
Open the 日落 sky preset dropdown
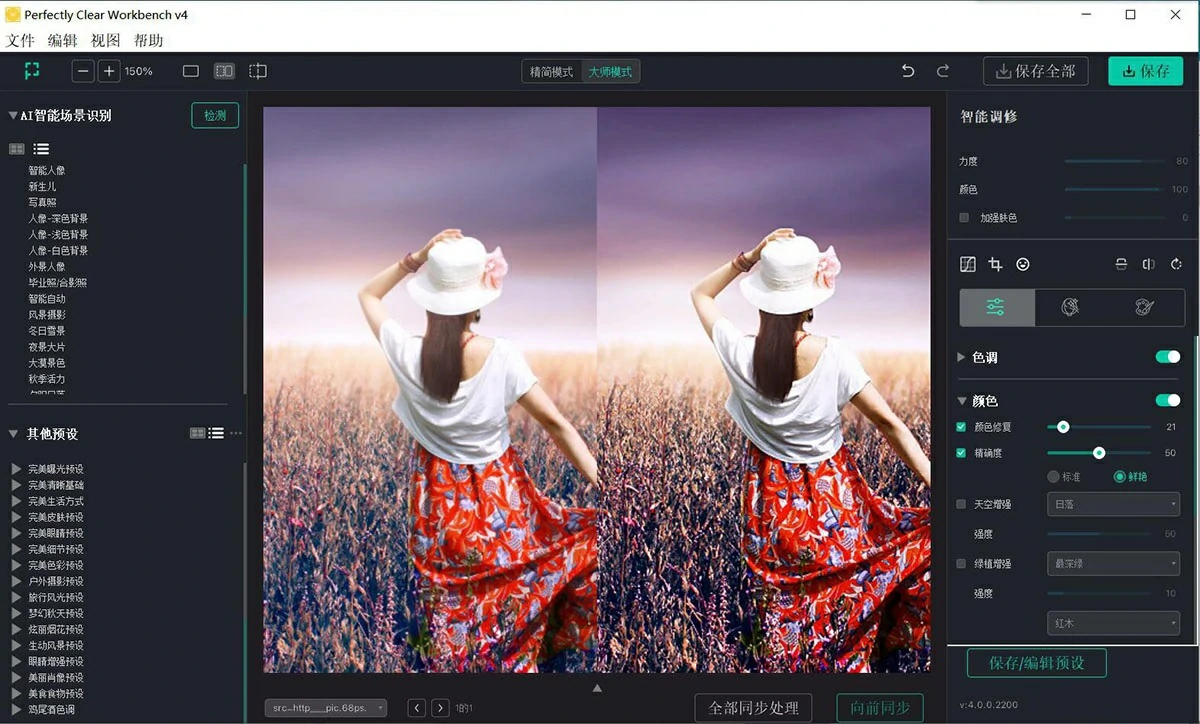point(1113,504)
